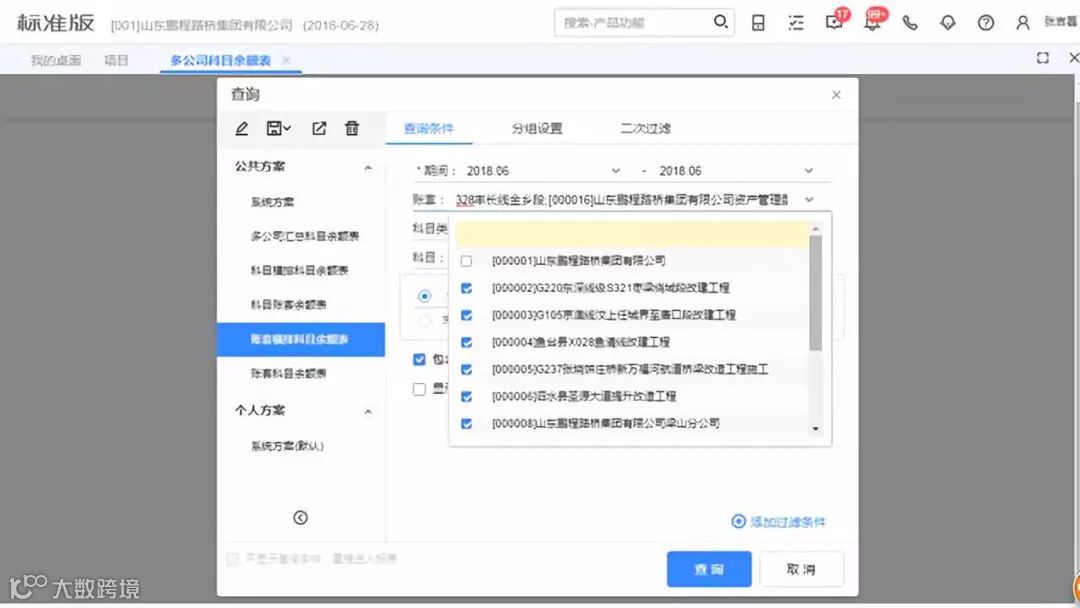The width and height of the screenshot is (1080, 608).
Task: Collapse the 个人方案 section
Action: pyautogui.click(x=368, y=411)
